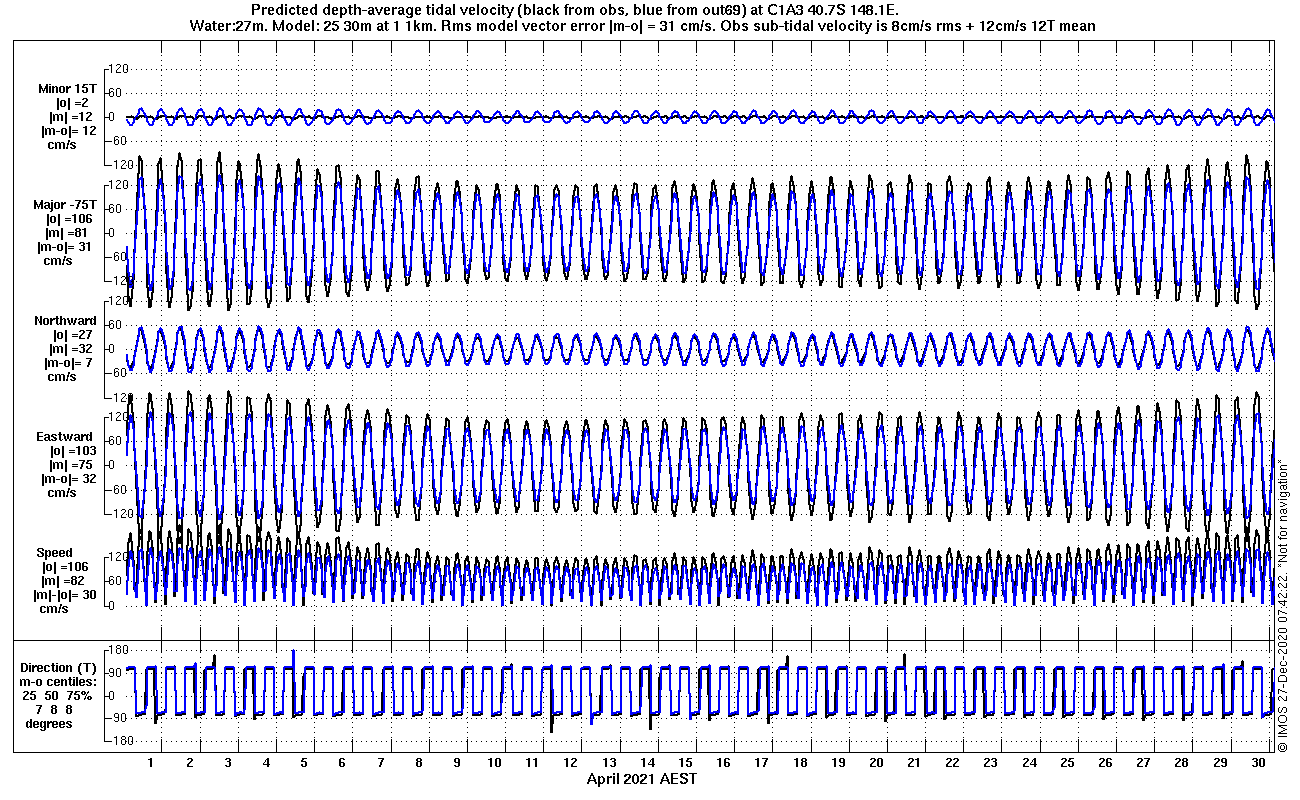1300x800 pixels.
Task: Select '|m| =12' under Minor 15T
Action: (x=71, y=117)
